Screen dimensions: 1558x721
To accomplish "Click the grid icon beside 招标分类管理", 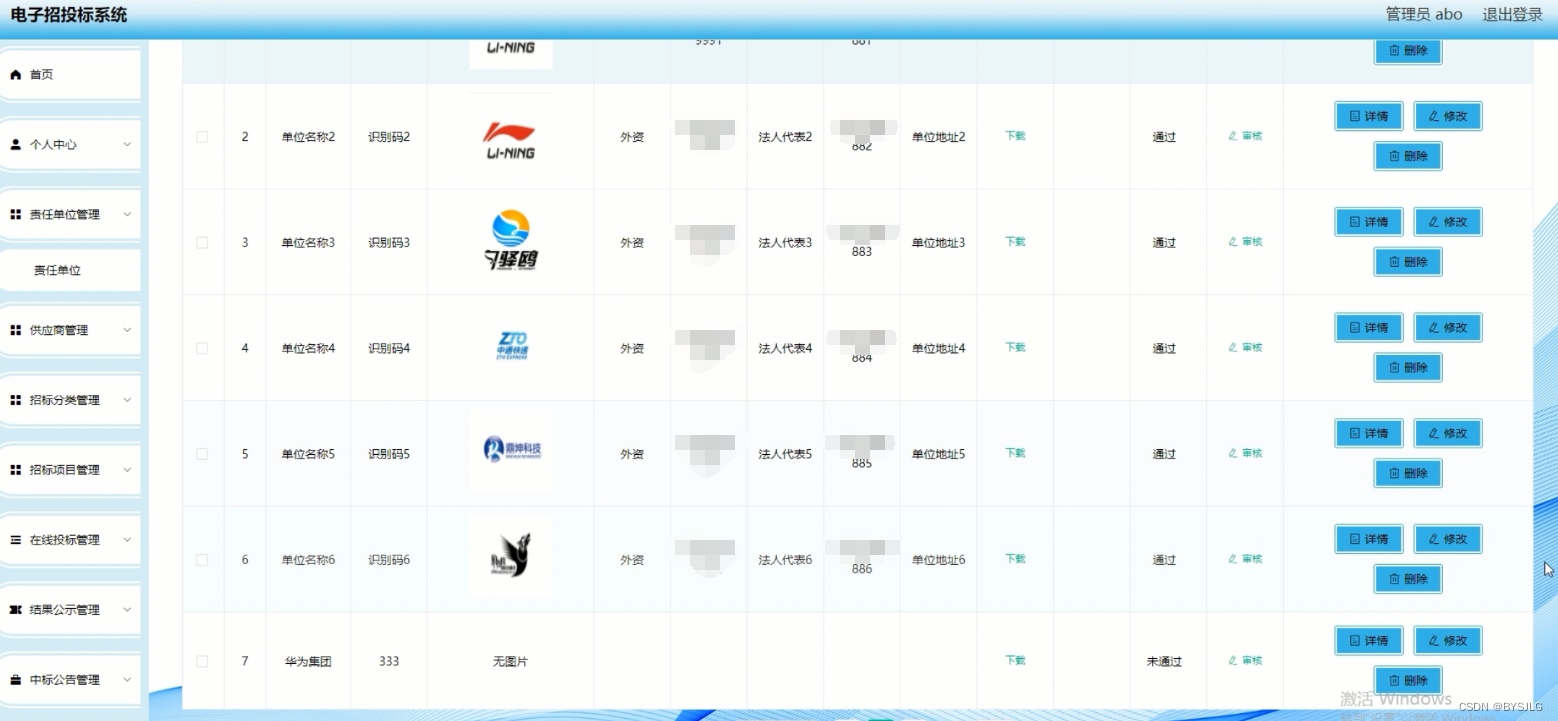I will point(15,401).
